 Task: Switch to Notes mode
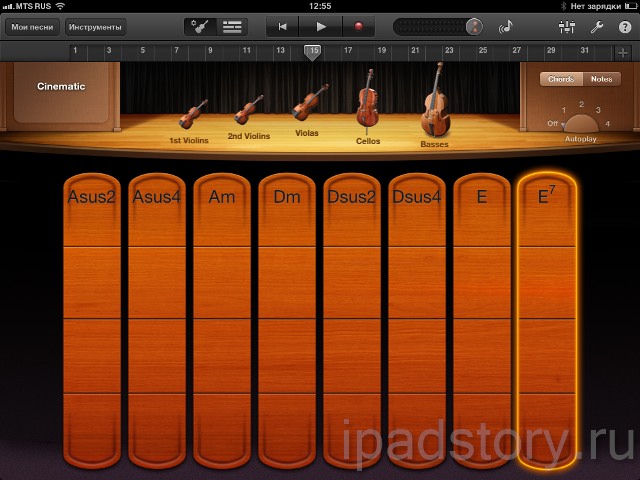(x=602, y=79)
